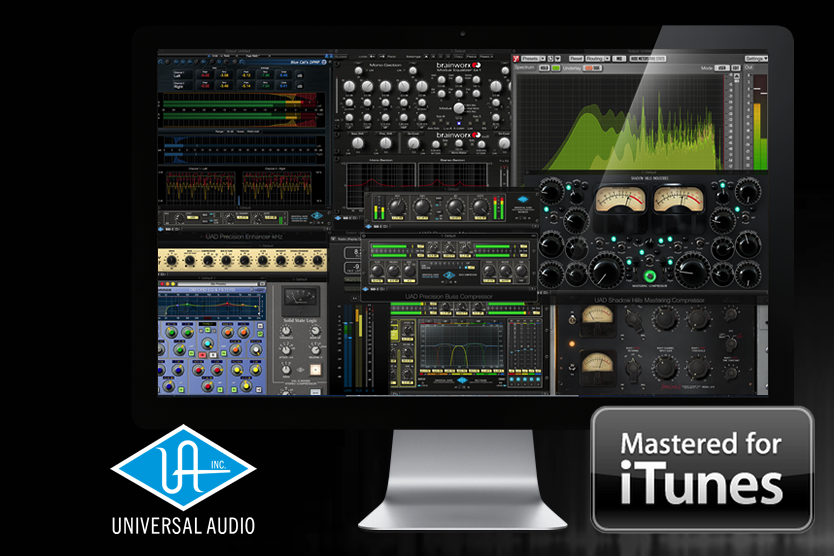Toggle the dB button on the Left channel row

tap(301, 75)
